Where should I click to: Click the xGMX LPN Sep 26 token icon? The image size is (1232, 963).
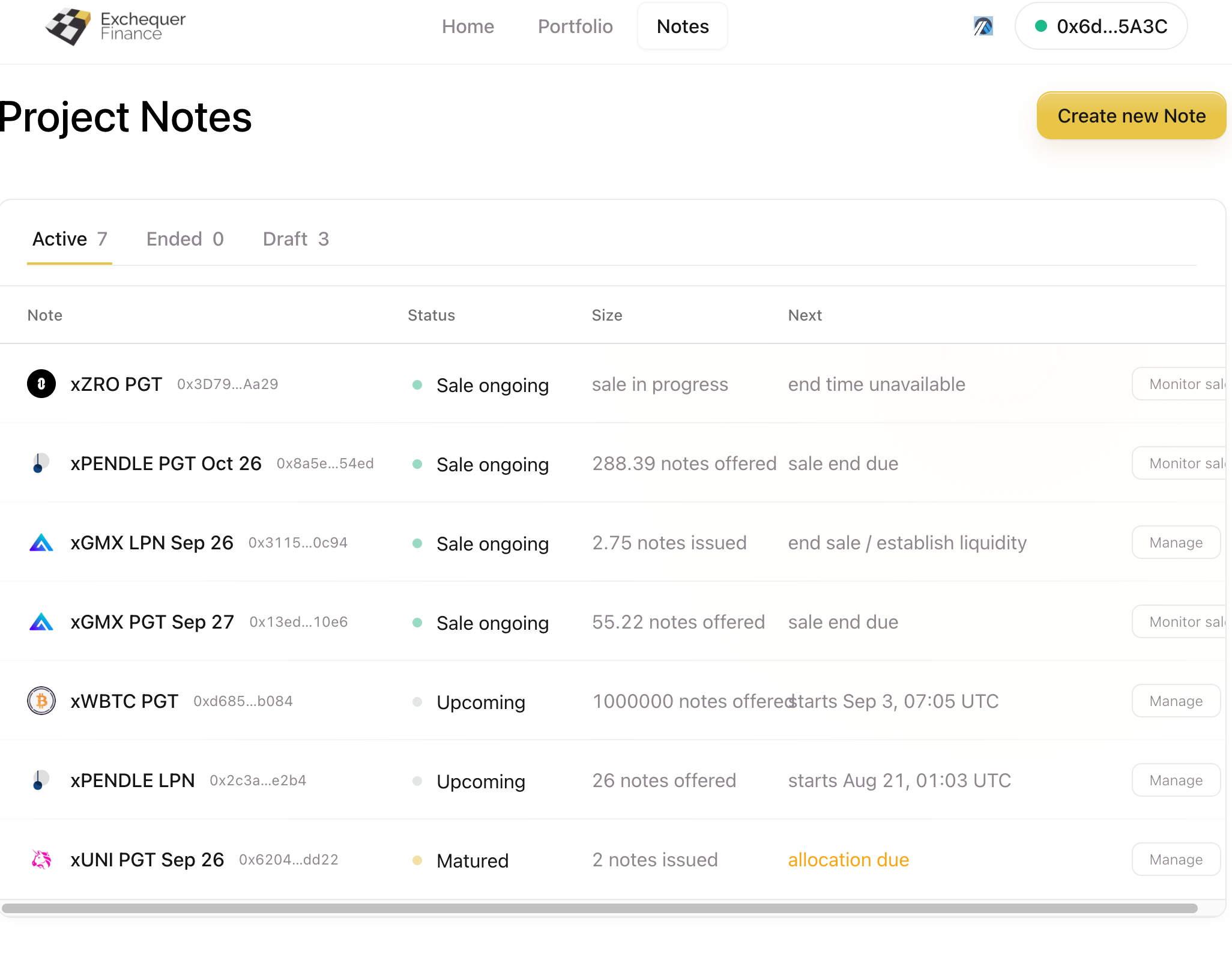[41, 543]
